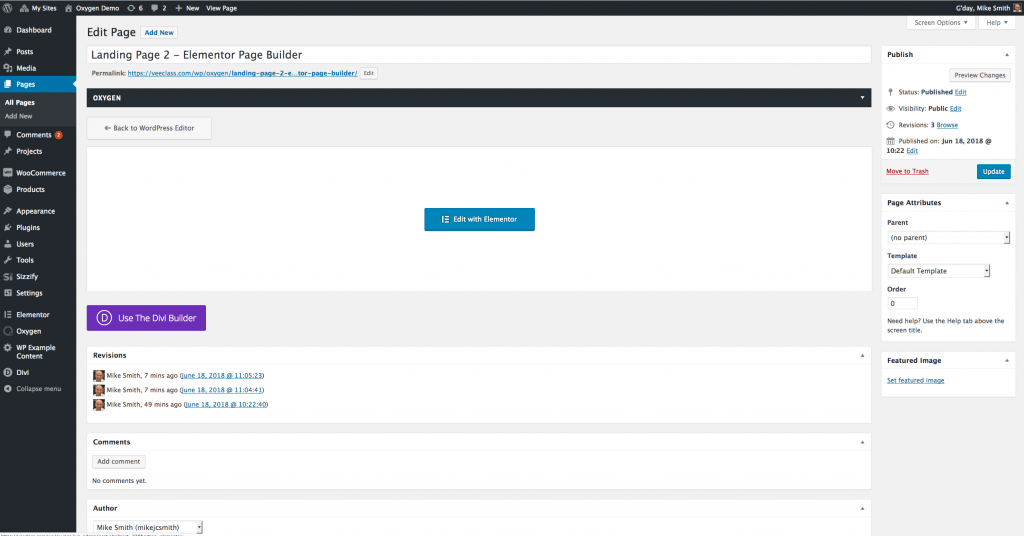
Task: Open Add New under Pages submenu
Action: coord(18,116)
